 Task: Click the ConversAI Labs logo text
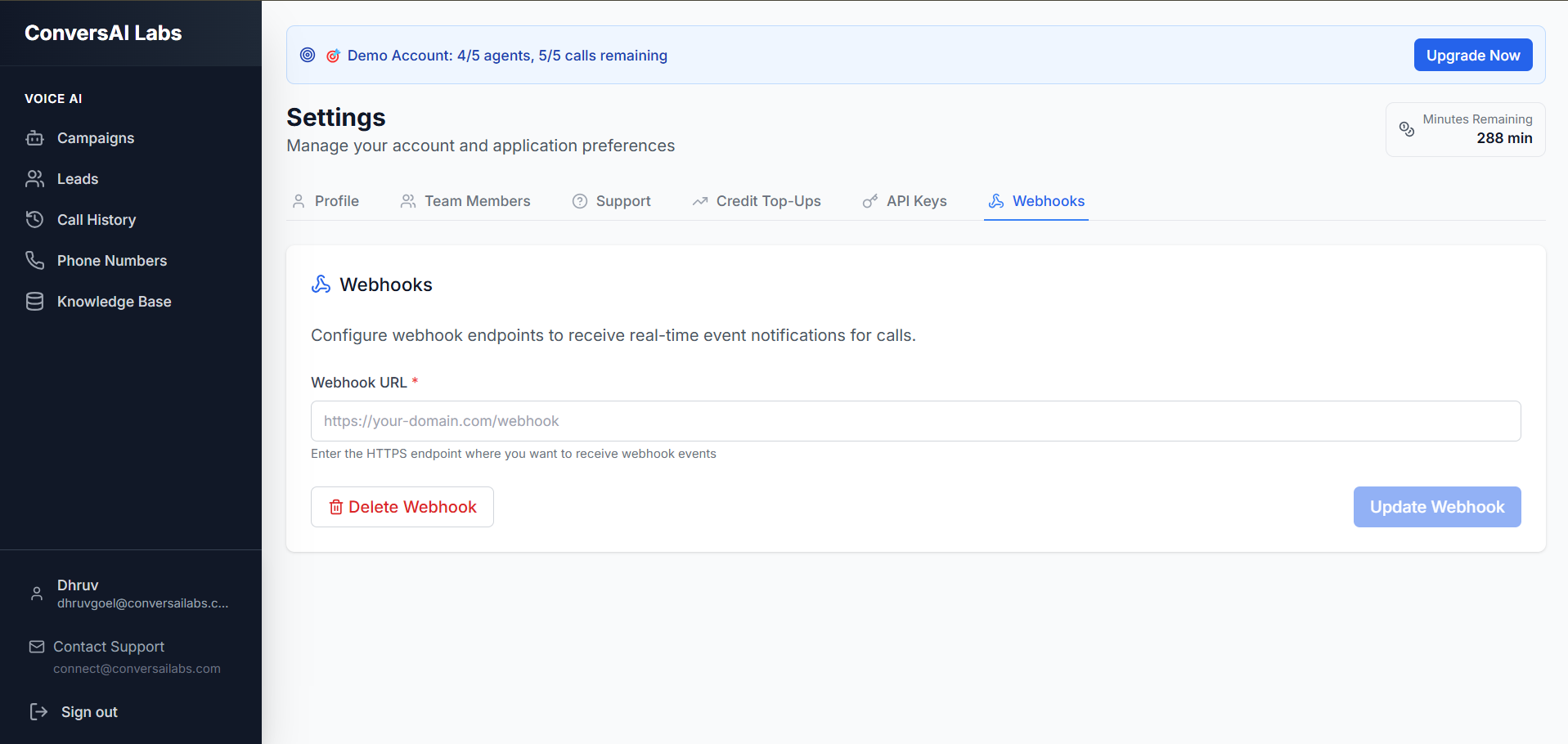[x=103, y=33]
